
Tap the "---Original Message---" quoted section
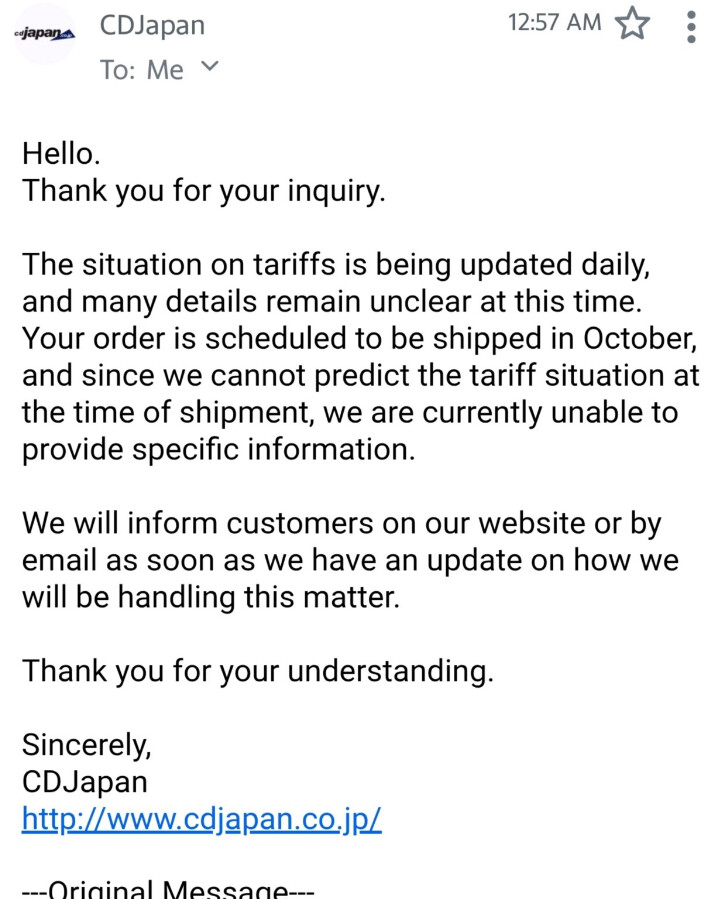[168, 889]
